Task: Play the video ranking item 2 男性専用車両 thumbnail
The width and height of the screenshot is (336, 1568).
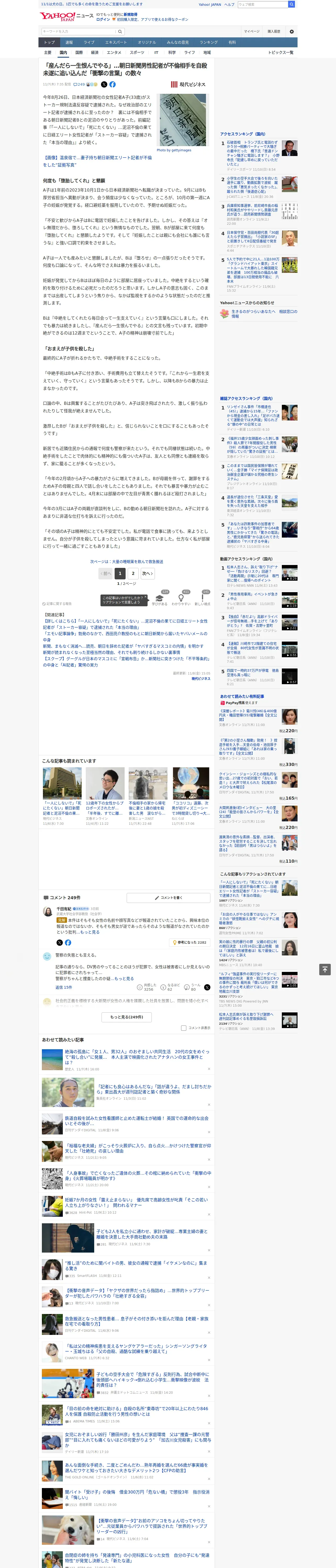Action: pos(290,601)
